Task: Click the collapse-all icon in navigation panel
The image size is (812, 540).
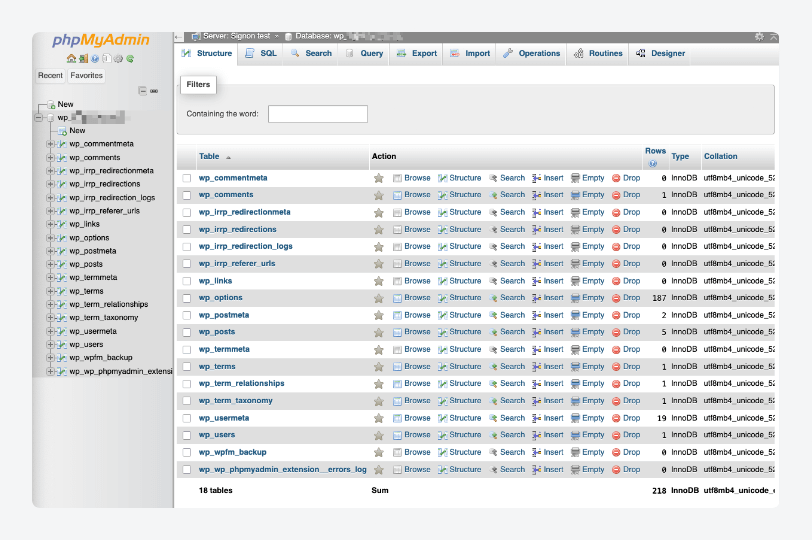Action: (x=142, y=91)
